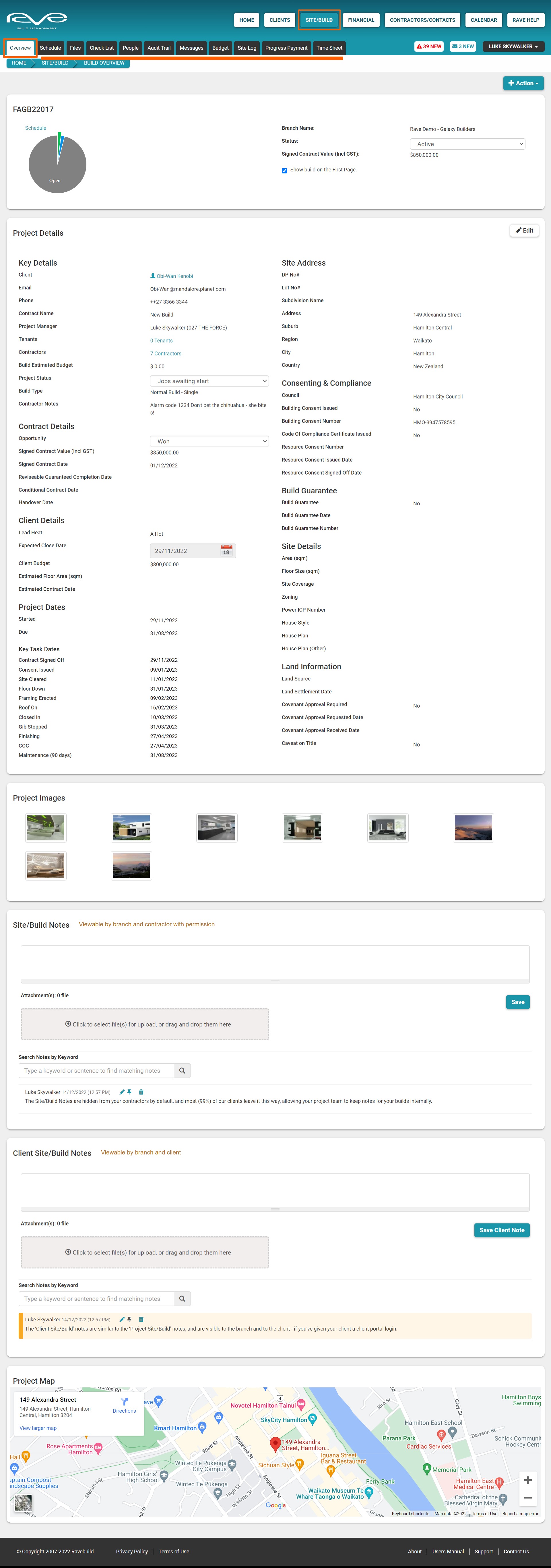This screenshot has height=1568, width=551.
Task: Pin the Luke Skywalker Site/Build note
Action: click(x=129, y=1092)
